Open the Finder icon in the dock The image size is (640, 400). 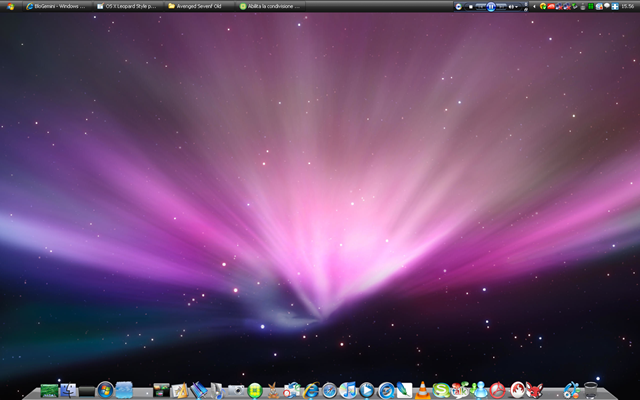[x=69, y=390]
